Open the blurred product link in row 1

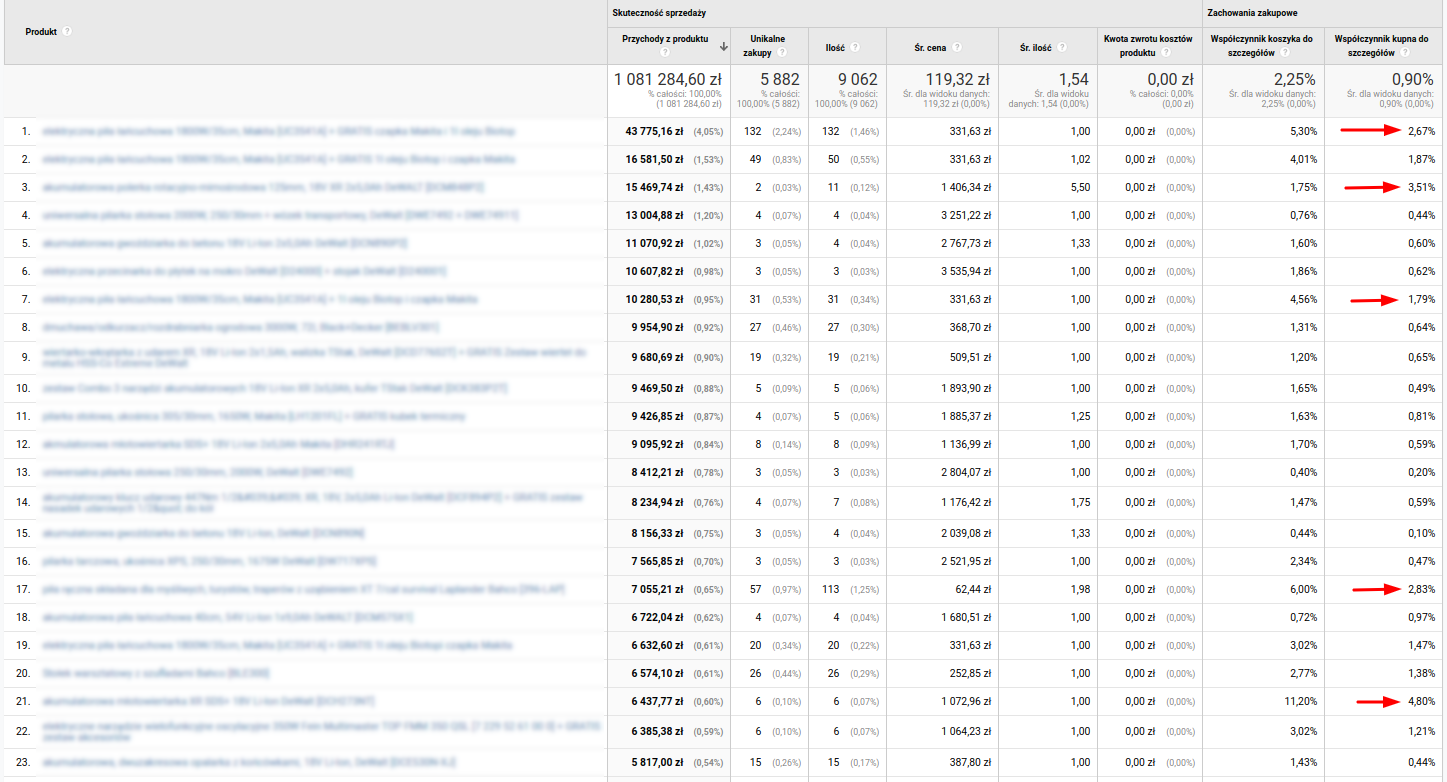pyautogui.click(x=279, y=131)
